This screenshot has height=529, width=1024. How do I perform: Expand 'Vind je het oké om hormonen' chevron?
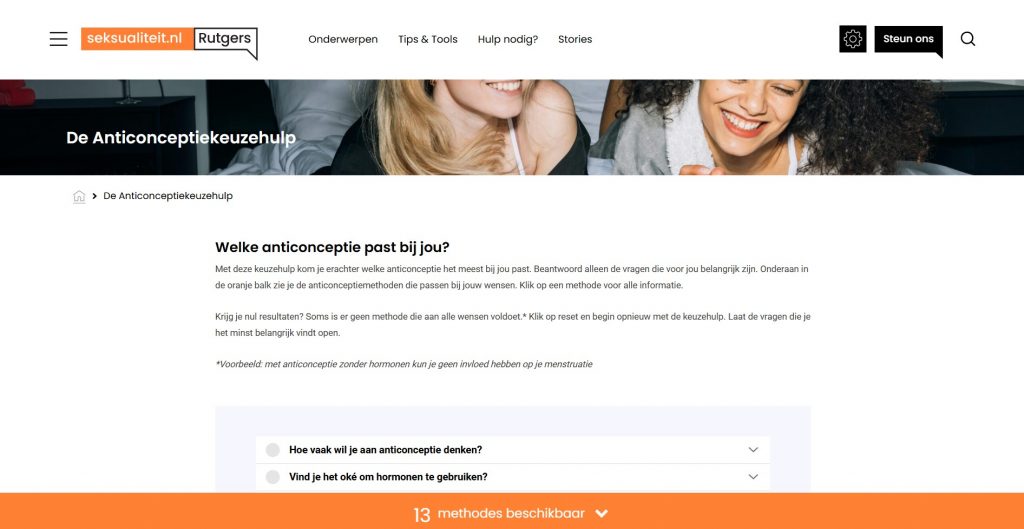[x=753, y=477]
